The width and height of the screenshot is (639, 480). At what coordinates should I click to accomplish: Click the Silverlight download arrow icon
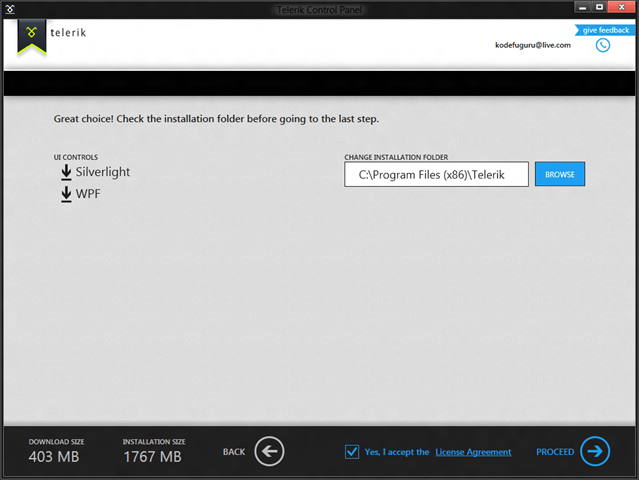[66, 172]
